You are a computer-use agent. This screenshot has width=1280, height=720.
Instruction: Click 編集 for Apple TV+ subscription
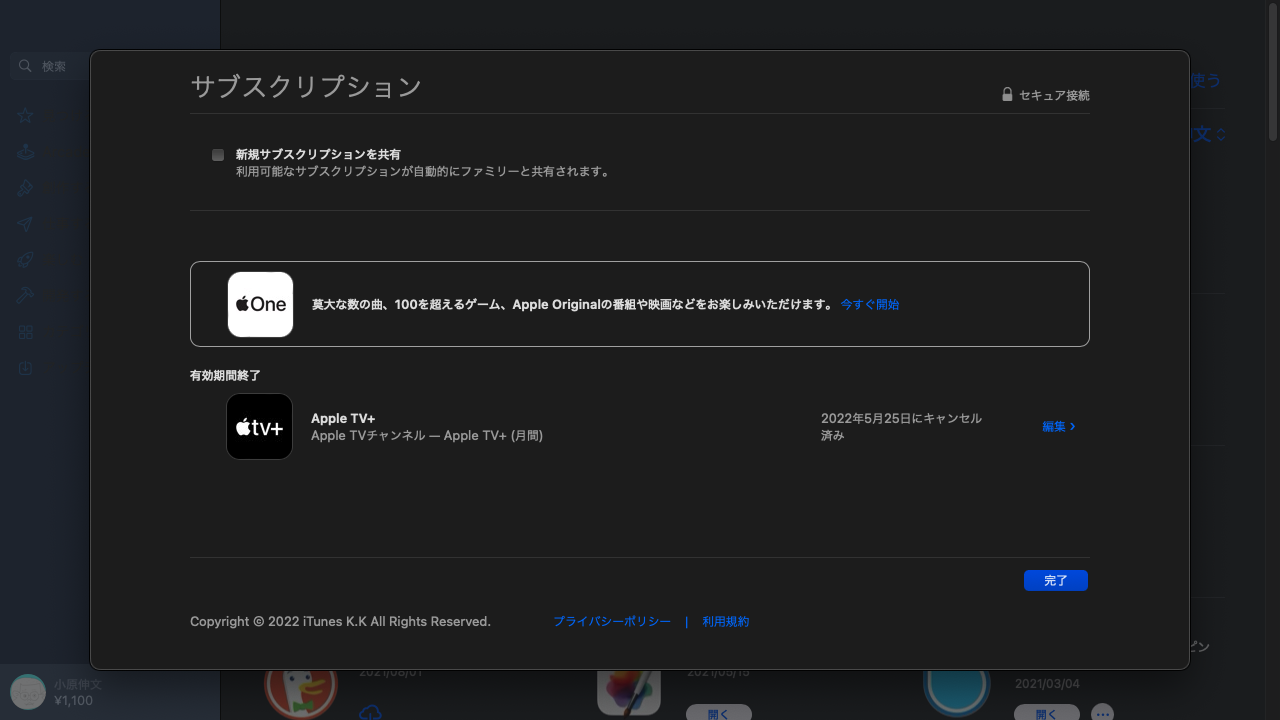click(x=1059, y=426)
